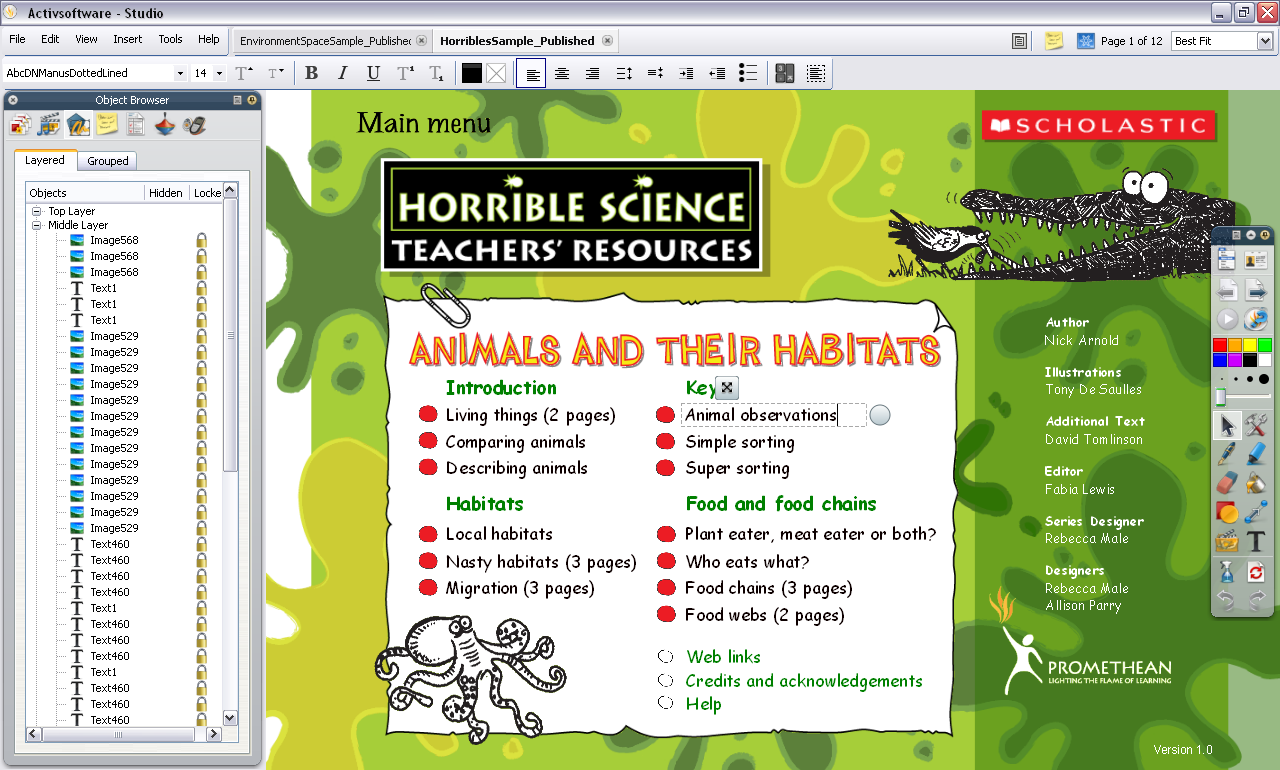Go to the previous page using toolbox arrow
The image size is (1280, 770).
[x=1226, y=290]
